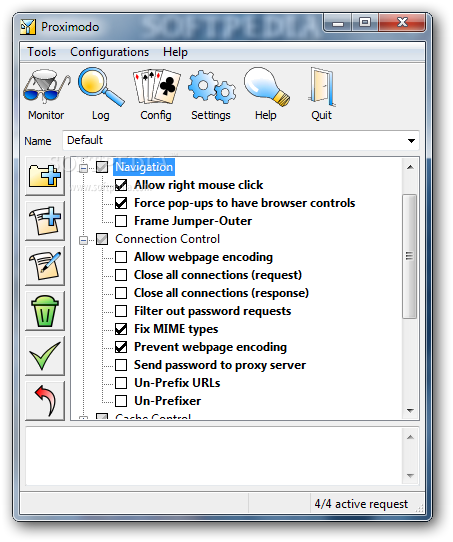Click the green checkmark apply button
453x542 pixels.
click(45, 356)
